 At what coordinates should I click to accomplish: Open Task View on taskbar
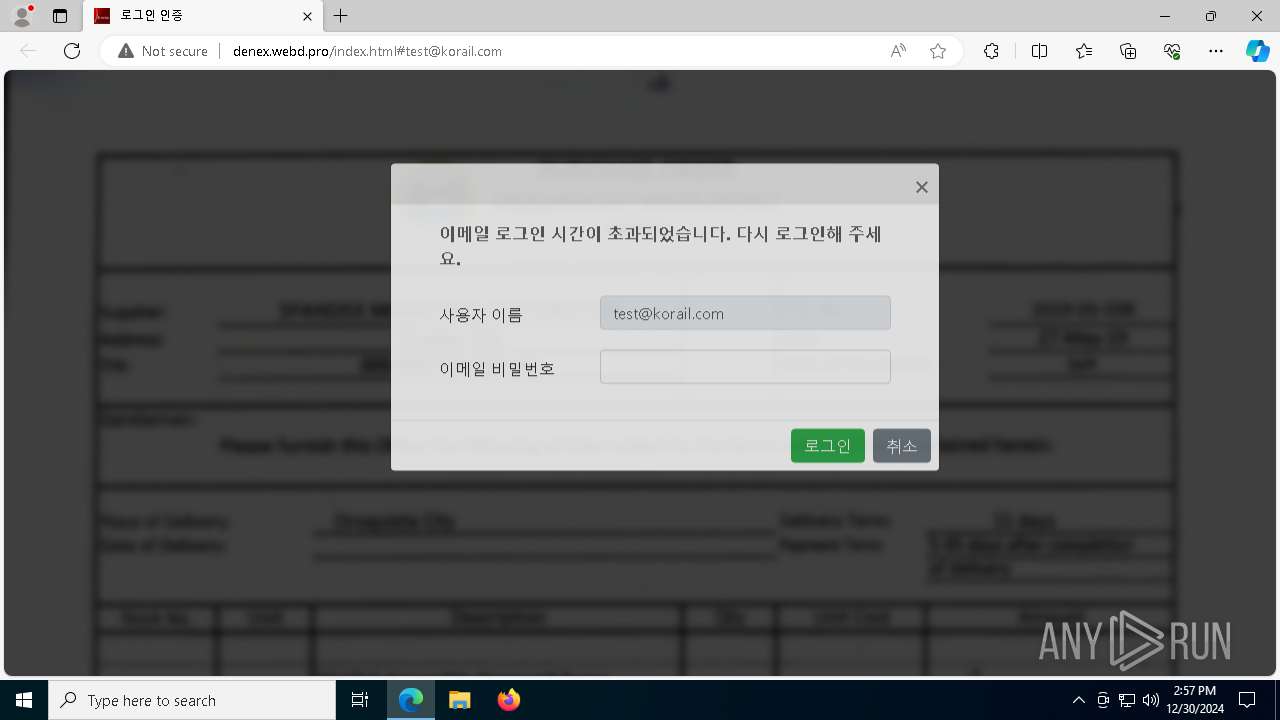point(360,700)
